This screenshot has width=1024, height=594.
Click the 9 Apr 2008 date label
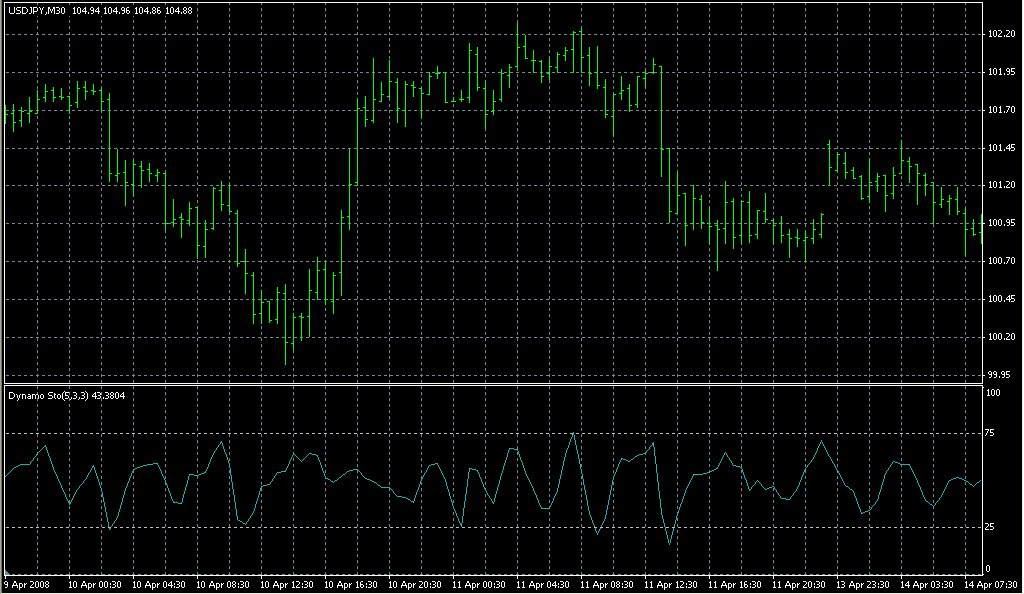[27, 584]
